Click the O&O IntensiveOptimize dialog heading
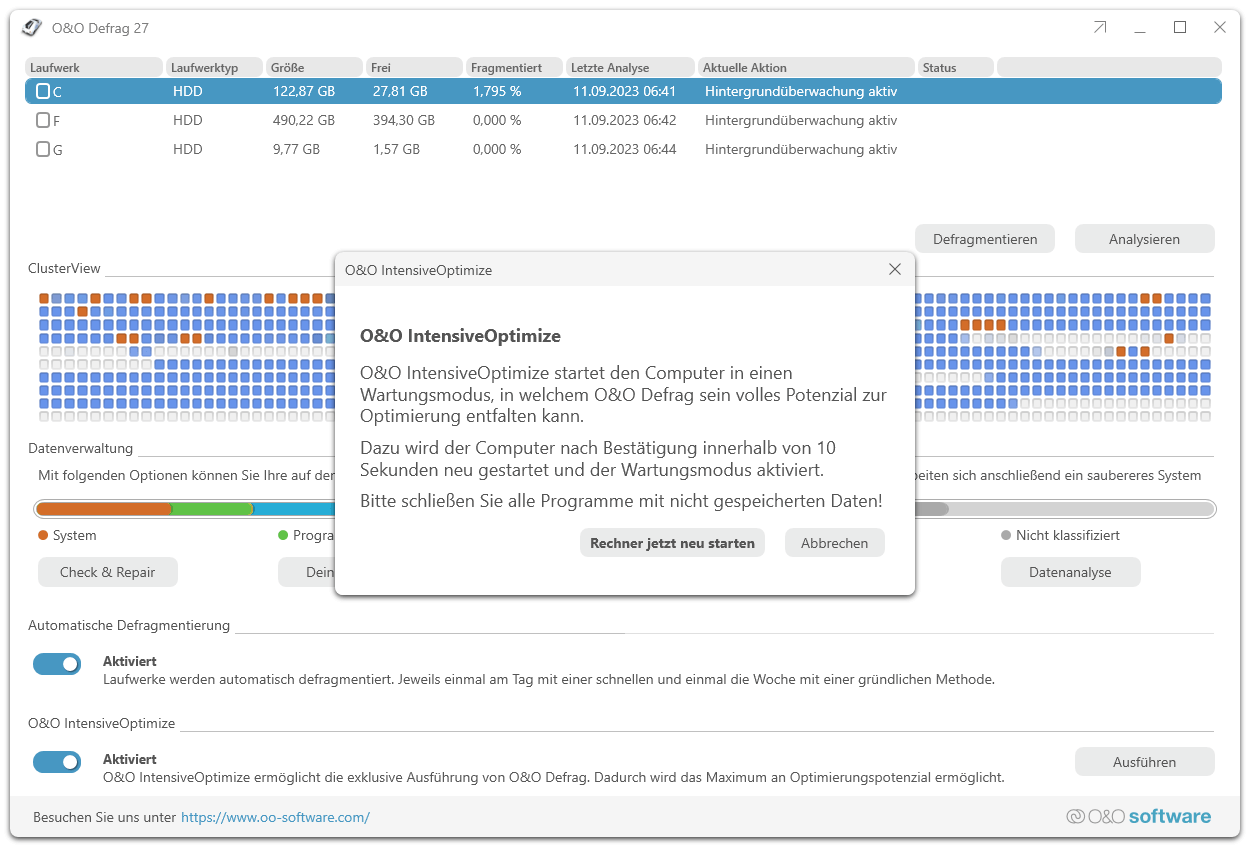Viewport: 1250px width, 847px height. (460, 336)
